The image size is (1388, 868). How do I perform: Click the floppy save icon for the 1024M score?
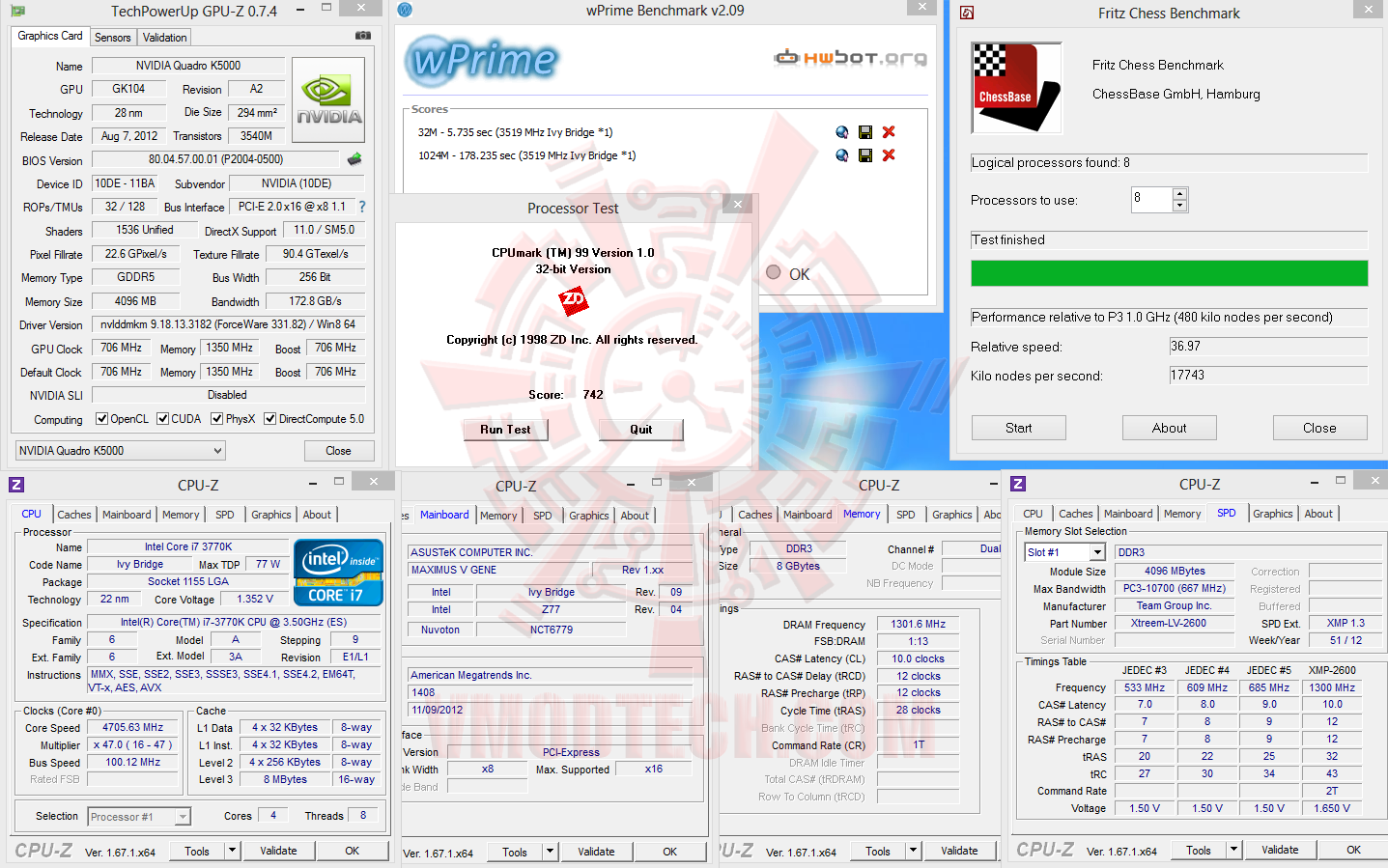click(x=865, y=155)
